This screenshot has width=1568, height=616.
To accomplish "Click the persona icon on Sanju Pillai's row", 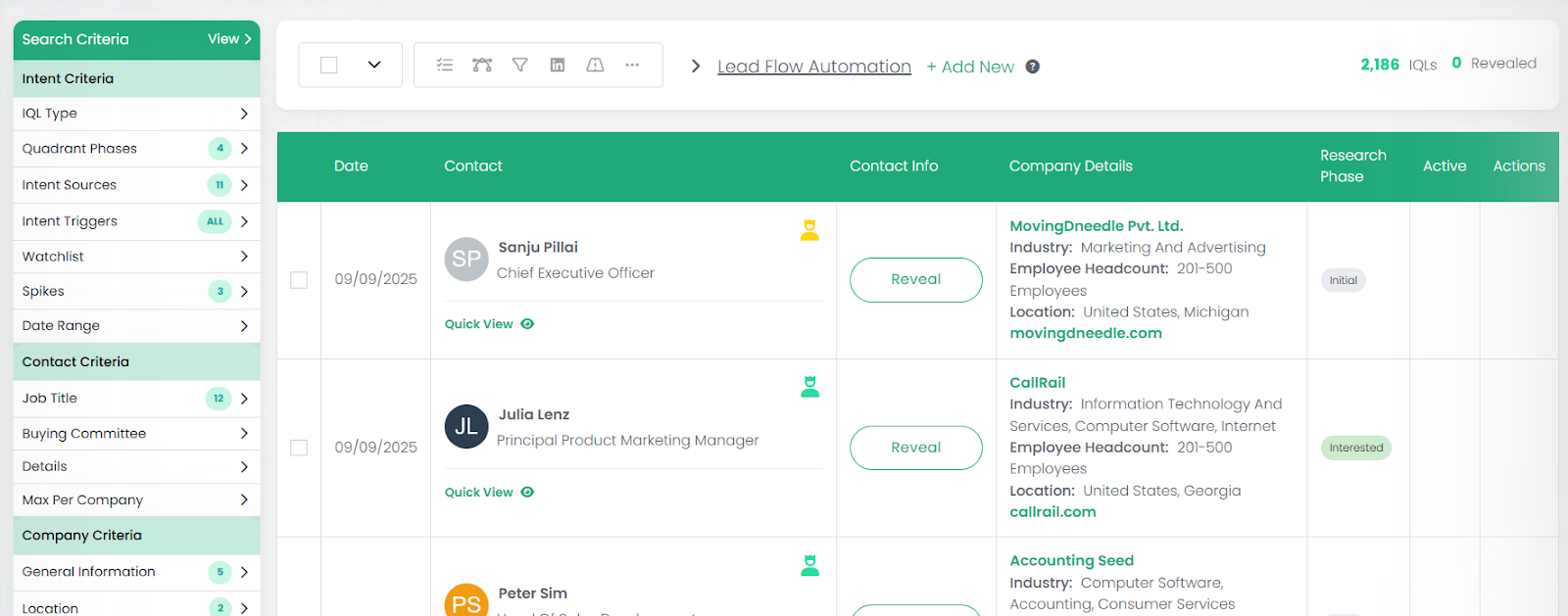I will click(809, 230).
